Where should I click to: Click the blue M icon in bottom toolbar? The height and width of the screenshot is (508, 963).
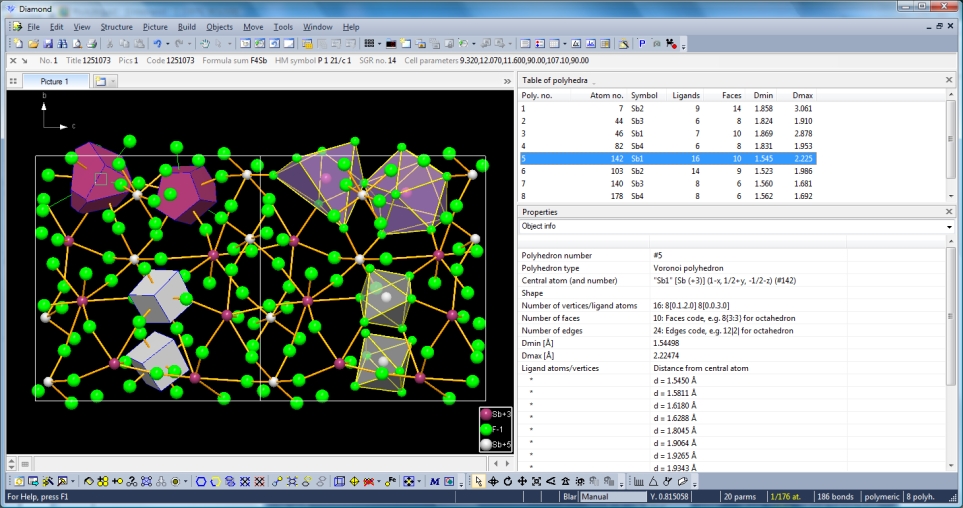pos(435,481)
